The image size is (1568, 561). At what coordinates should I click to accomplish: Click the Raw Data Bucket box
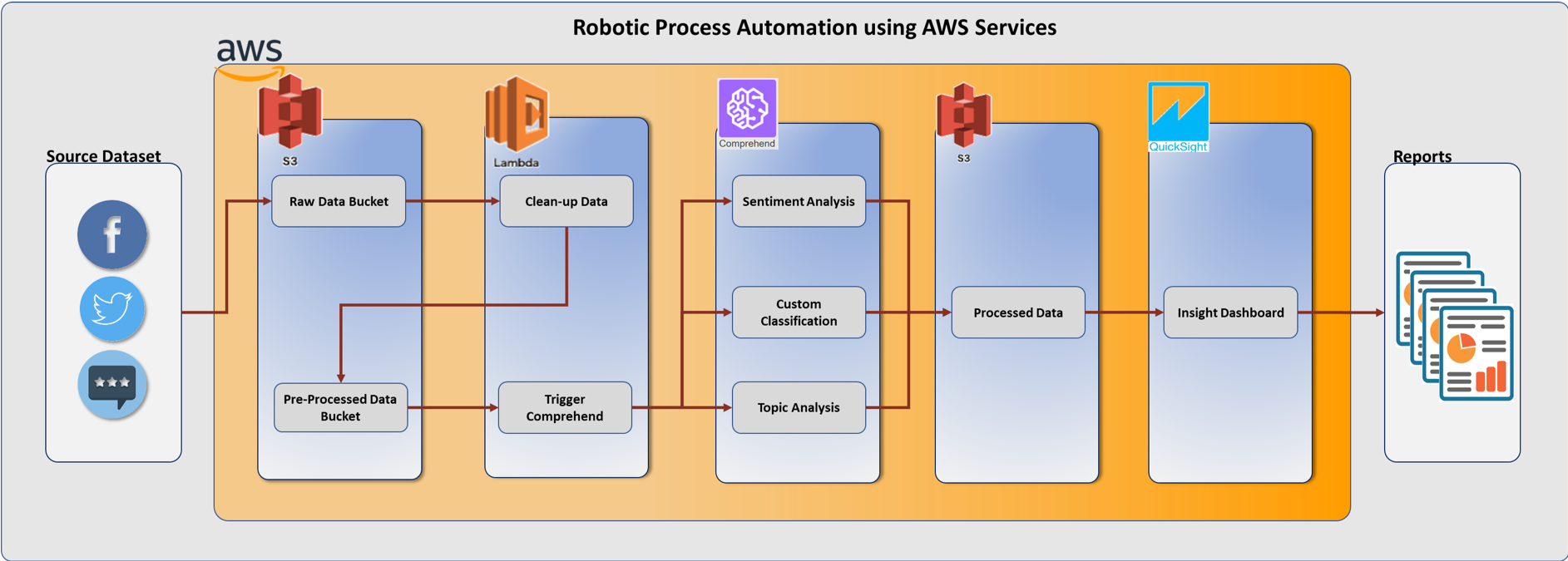339,201
